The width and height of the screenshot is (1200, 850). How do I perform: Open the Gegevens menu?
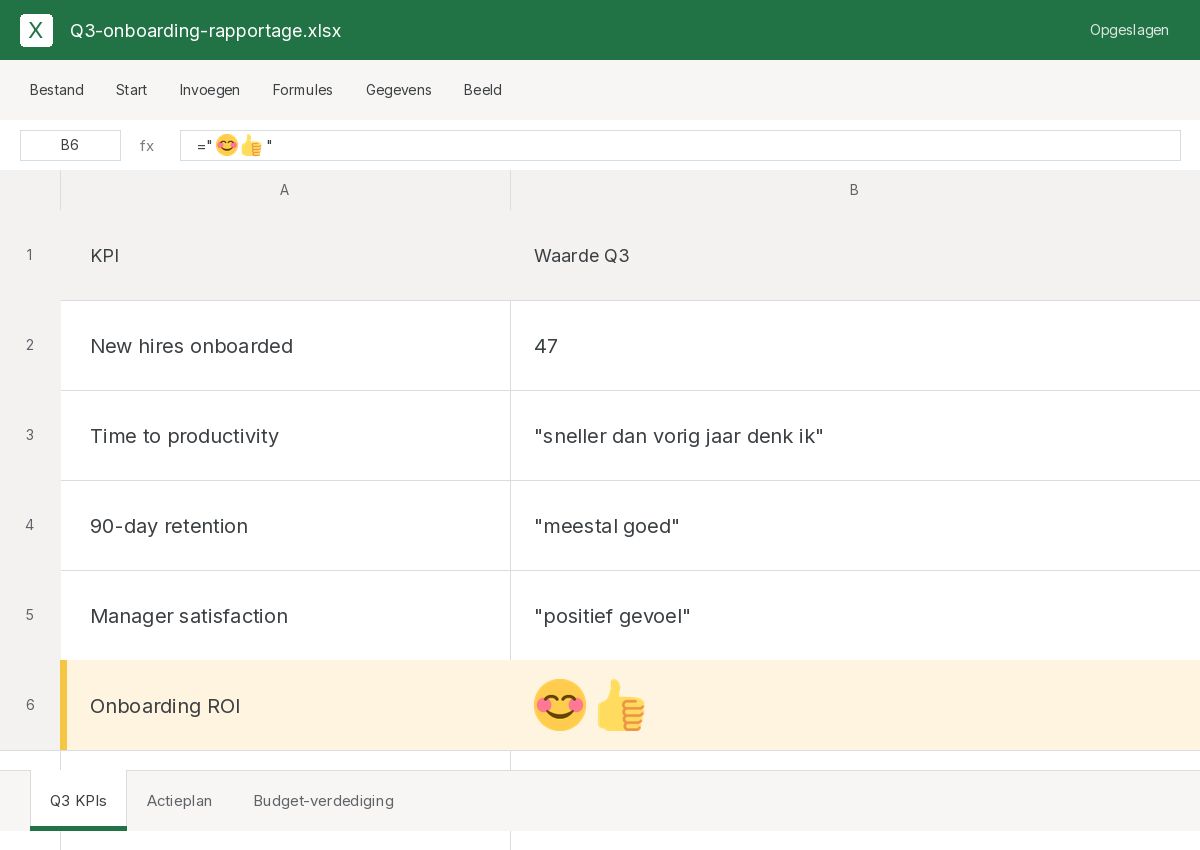click(399, 90)
